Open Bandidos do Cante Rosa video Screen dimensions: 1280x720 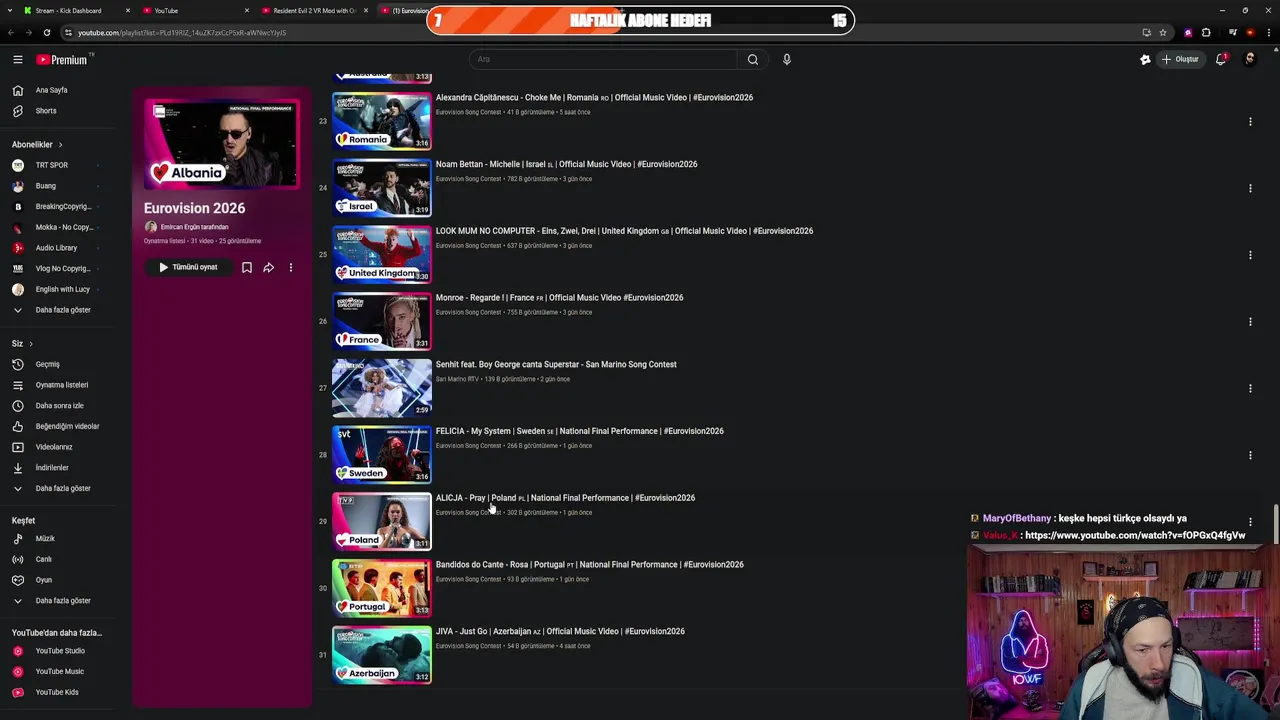tap(589, 565)
